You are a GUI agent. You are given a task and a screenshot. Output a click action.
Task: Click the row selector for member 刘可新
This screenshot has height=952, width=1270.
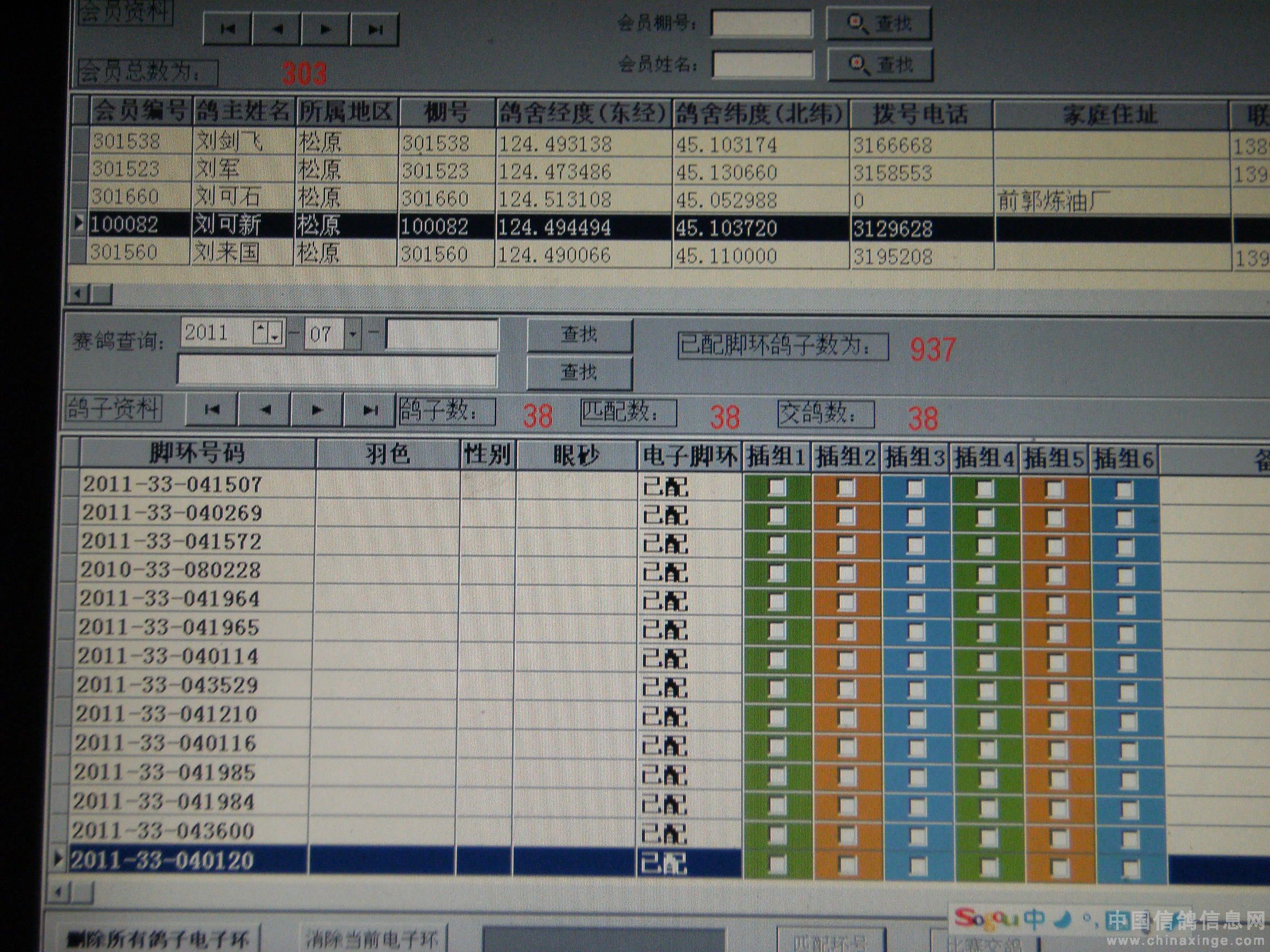tap(80, 224)
